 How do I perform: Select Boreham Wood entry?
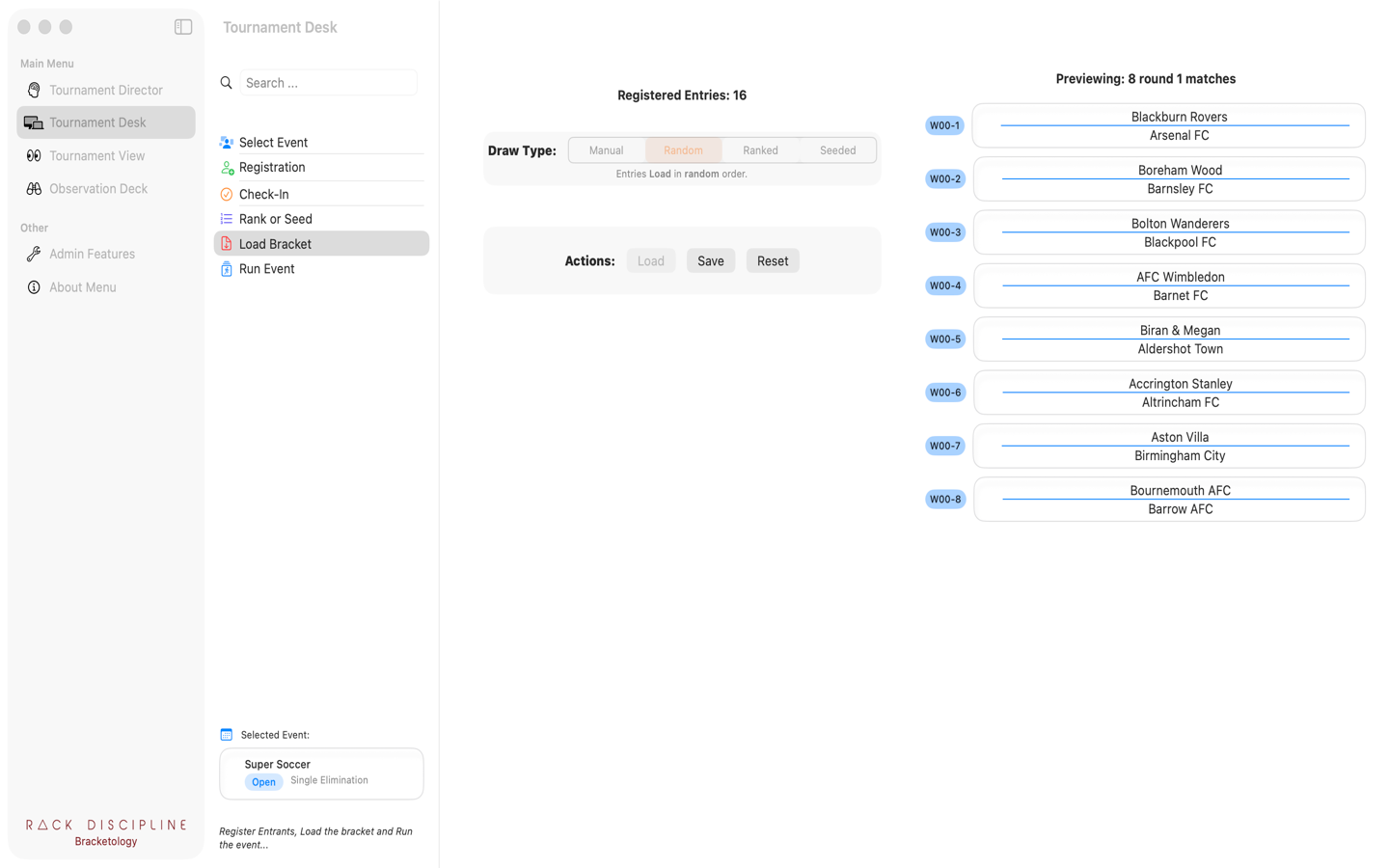tap(1180, 171)
